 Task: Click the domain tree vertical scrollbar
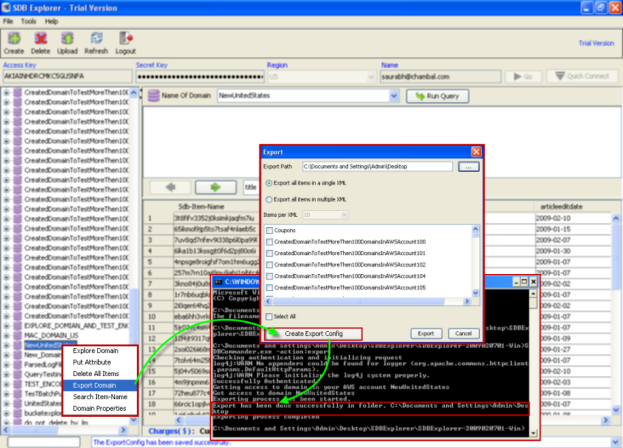[x=134, y=257]
